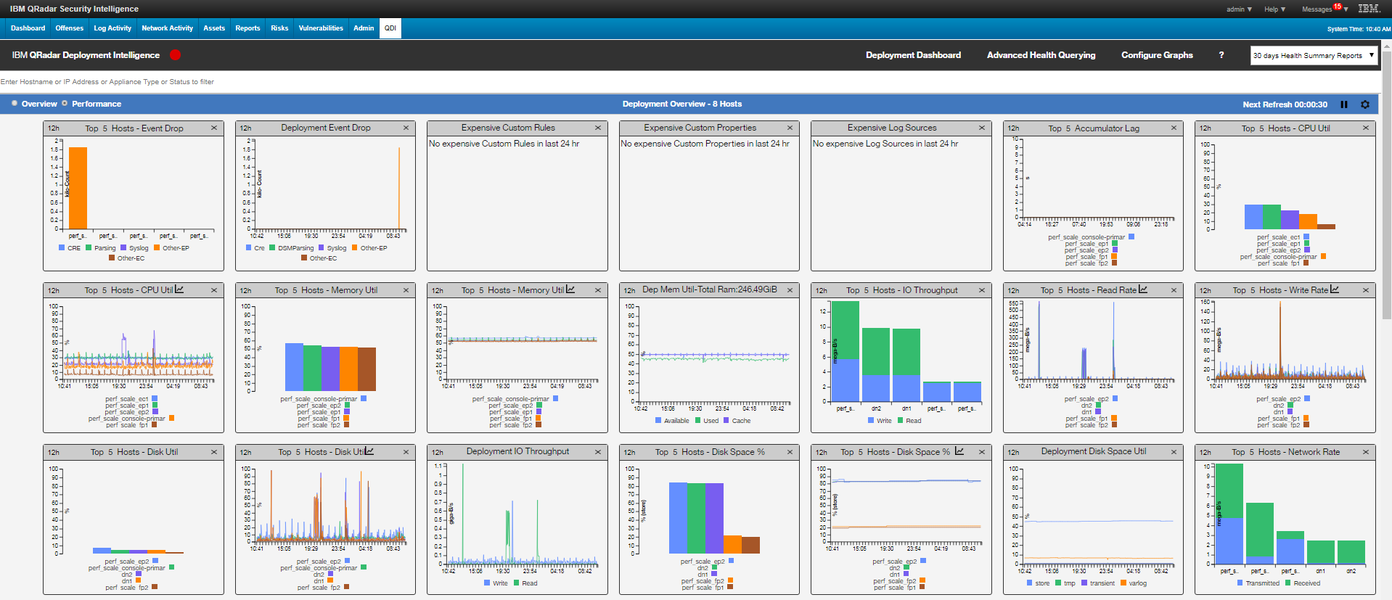Switch to the Vulnerabilities tab
This screenshot has height=600, width=1392.
(x=321, y=28)
